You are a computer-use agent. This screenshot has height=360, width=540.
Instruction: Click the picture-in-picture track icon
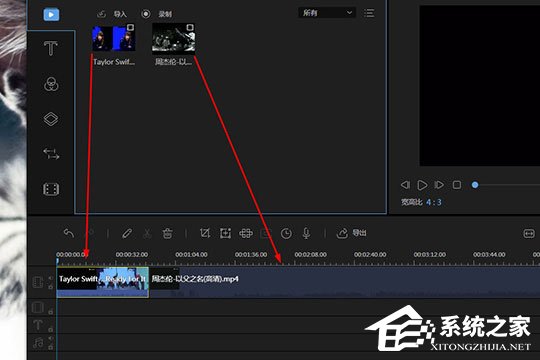38,307
